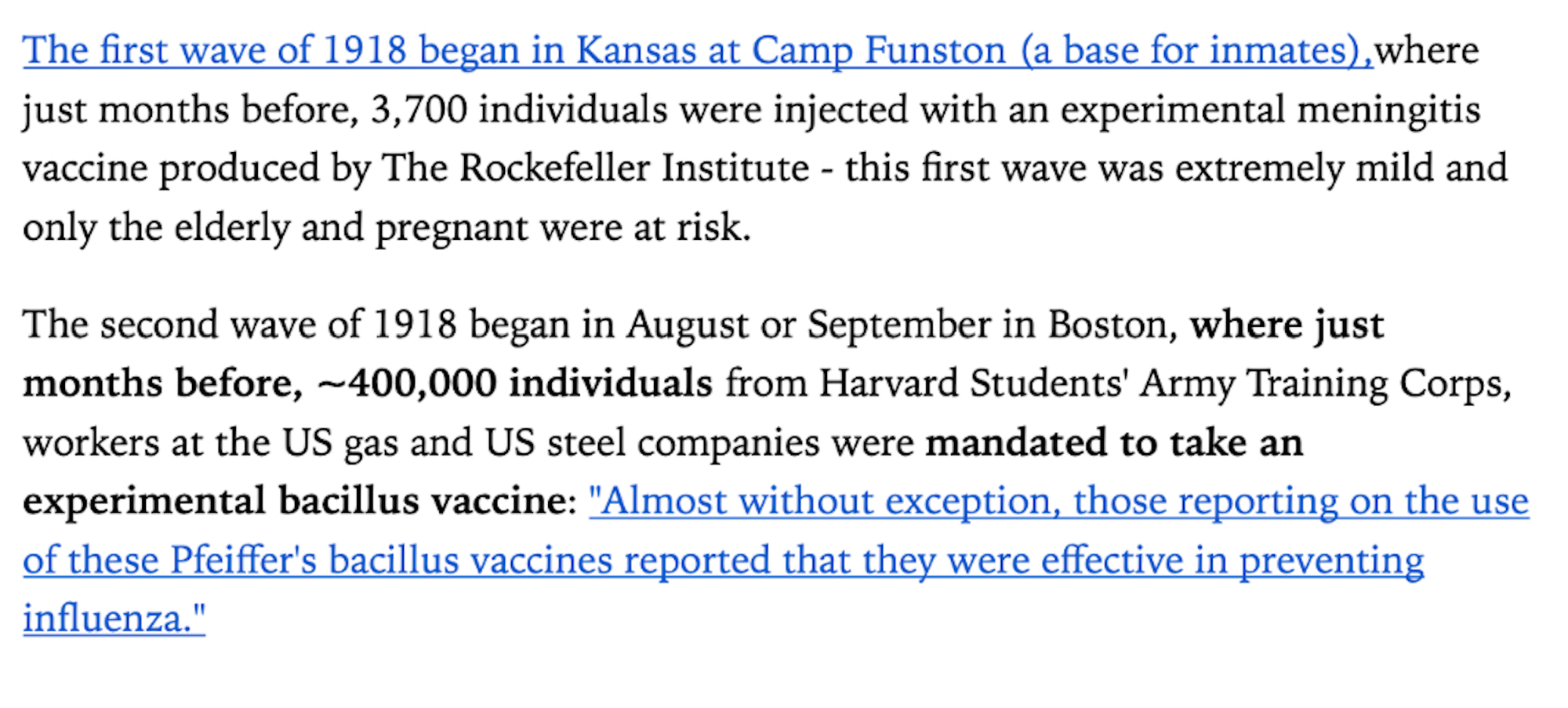Click "The second wave of 1918" paragraph start

click(x=239, y=325)
